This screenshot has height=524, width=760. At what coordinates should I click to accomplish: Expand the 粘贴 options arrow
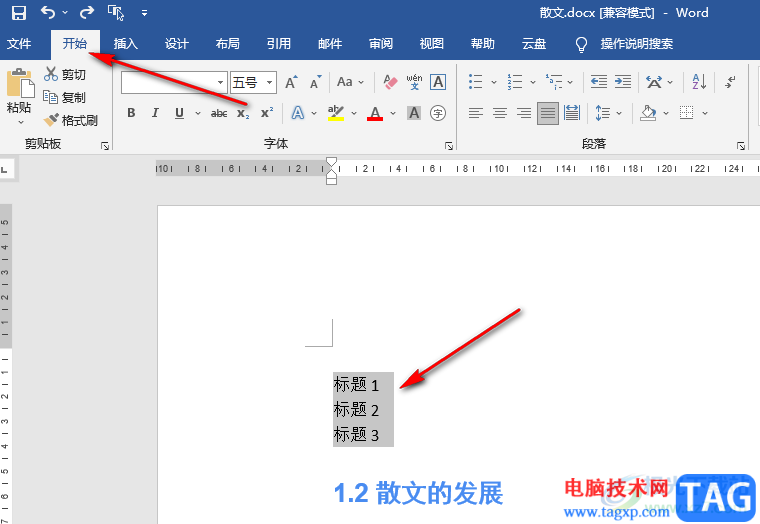[20, 122]
